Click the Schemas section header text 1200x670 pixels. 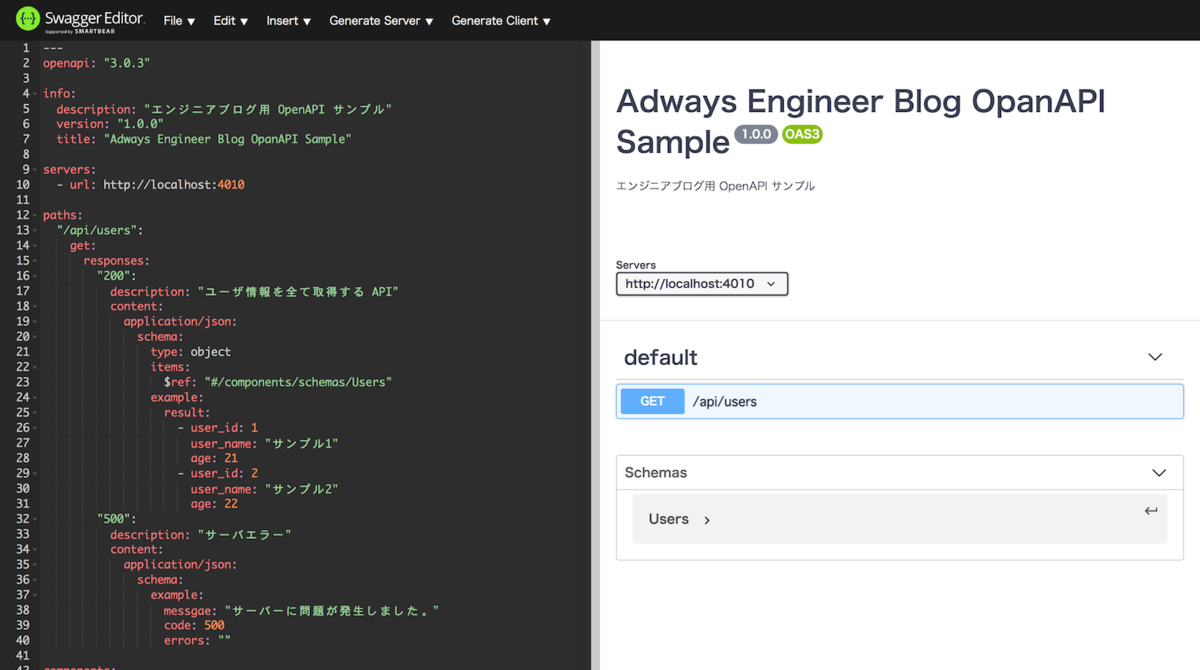click(x=656, y=473)
